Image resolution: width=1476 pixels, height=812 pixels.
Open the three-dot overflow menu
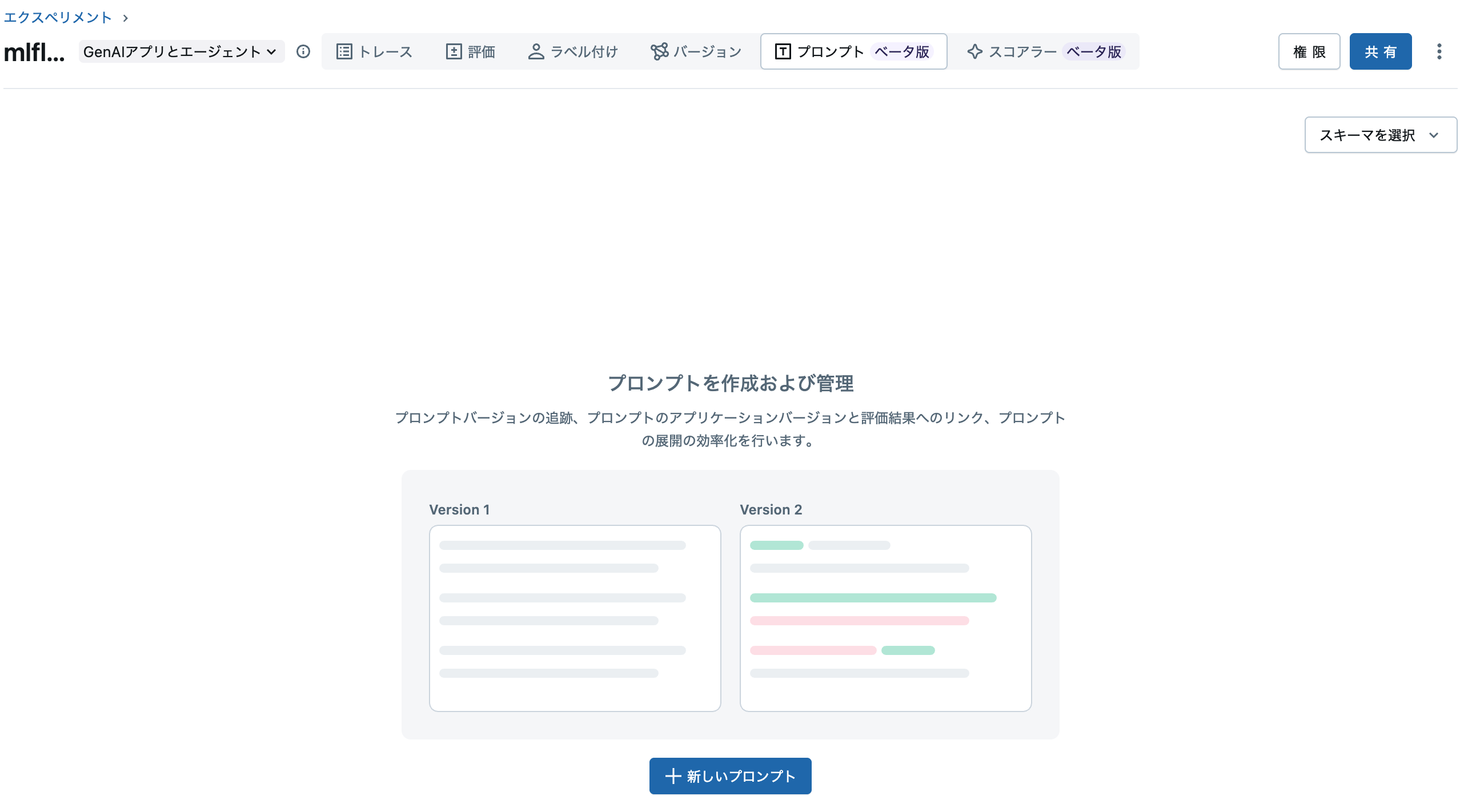[x=1439, y=51]
